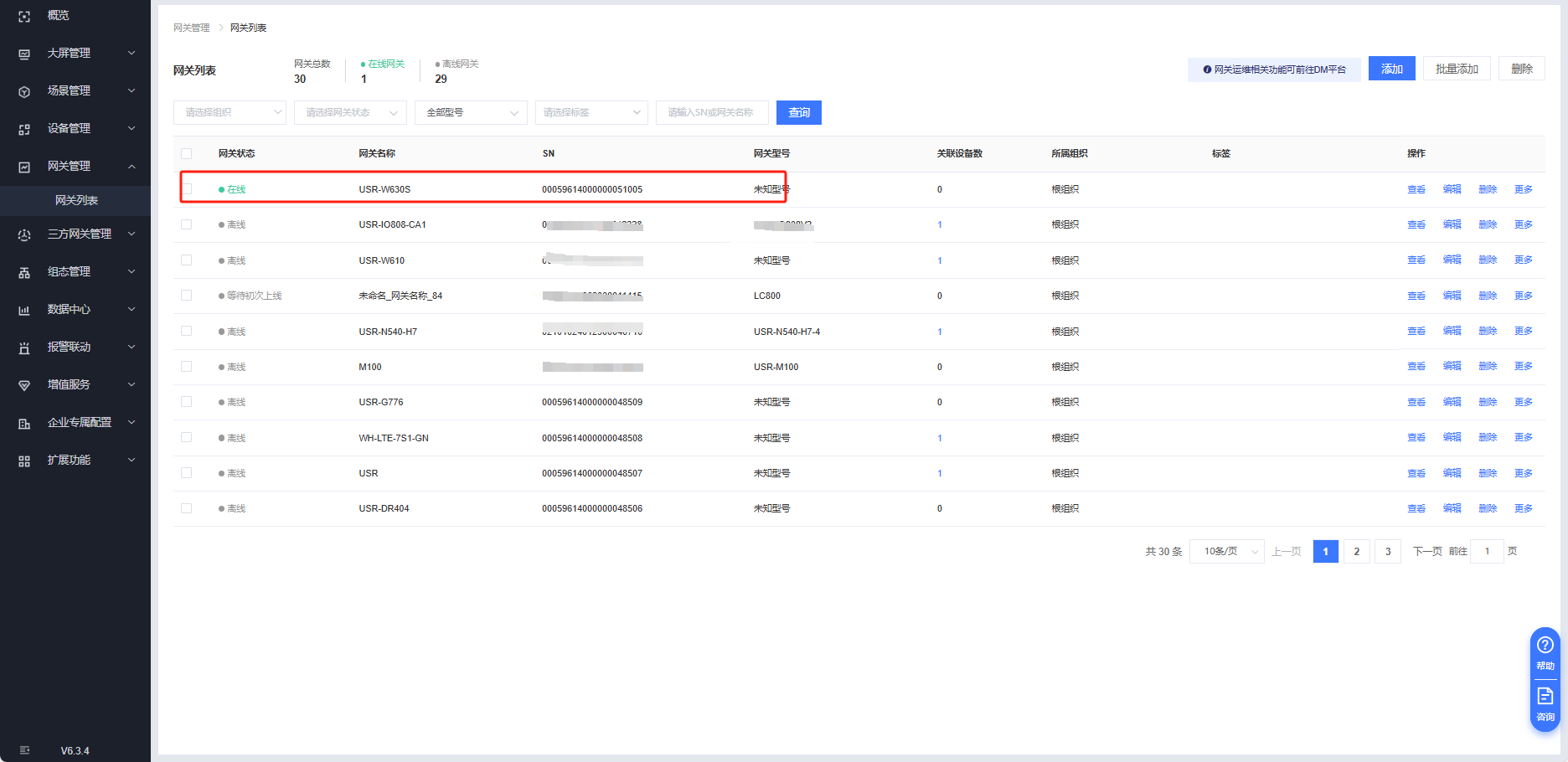The width and height of the screenshot is (1568, 762).
Task: Click the SN or gateway name search field
Action: [x=712, y=112]
